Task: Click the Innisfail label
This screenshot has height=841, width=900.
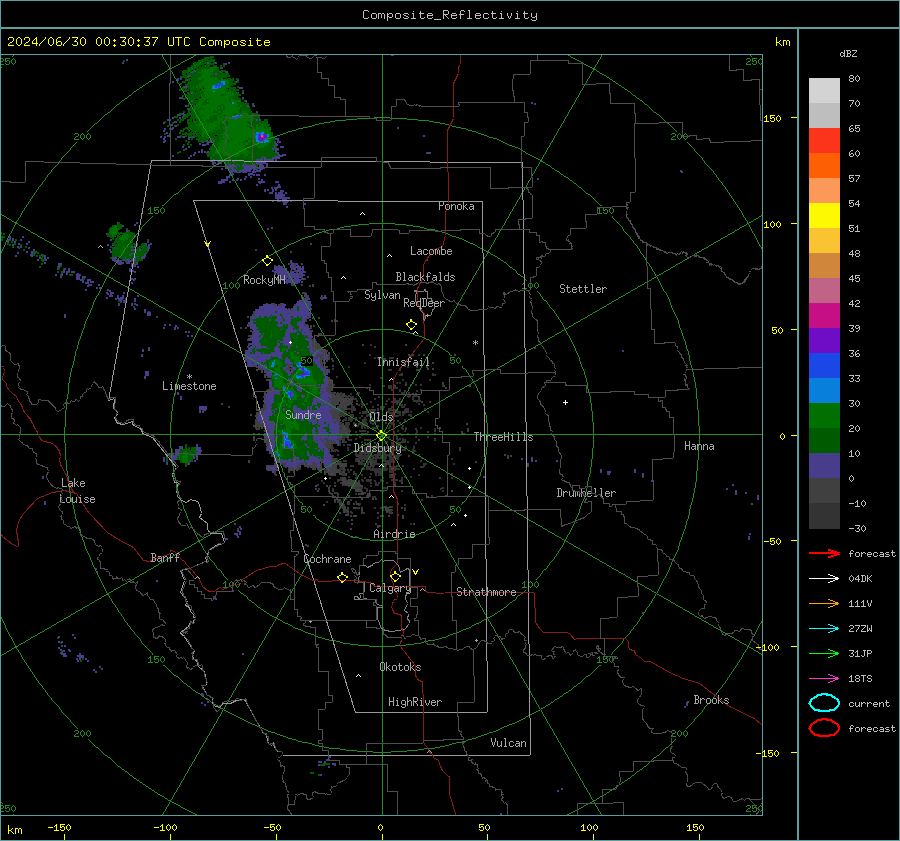Action: [x=403, y=362]
